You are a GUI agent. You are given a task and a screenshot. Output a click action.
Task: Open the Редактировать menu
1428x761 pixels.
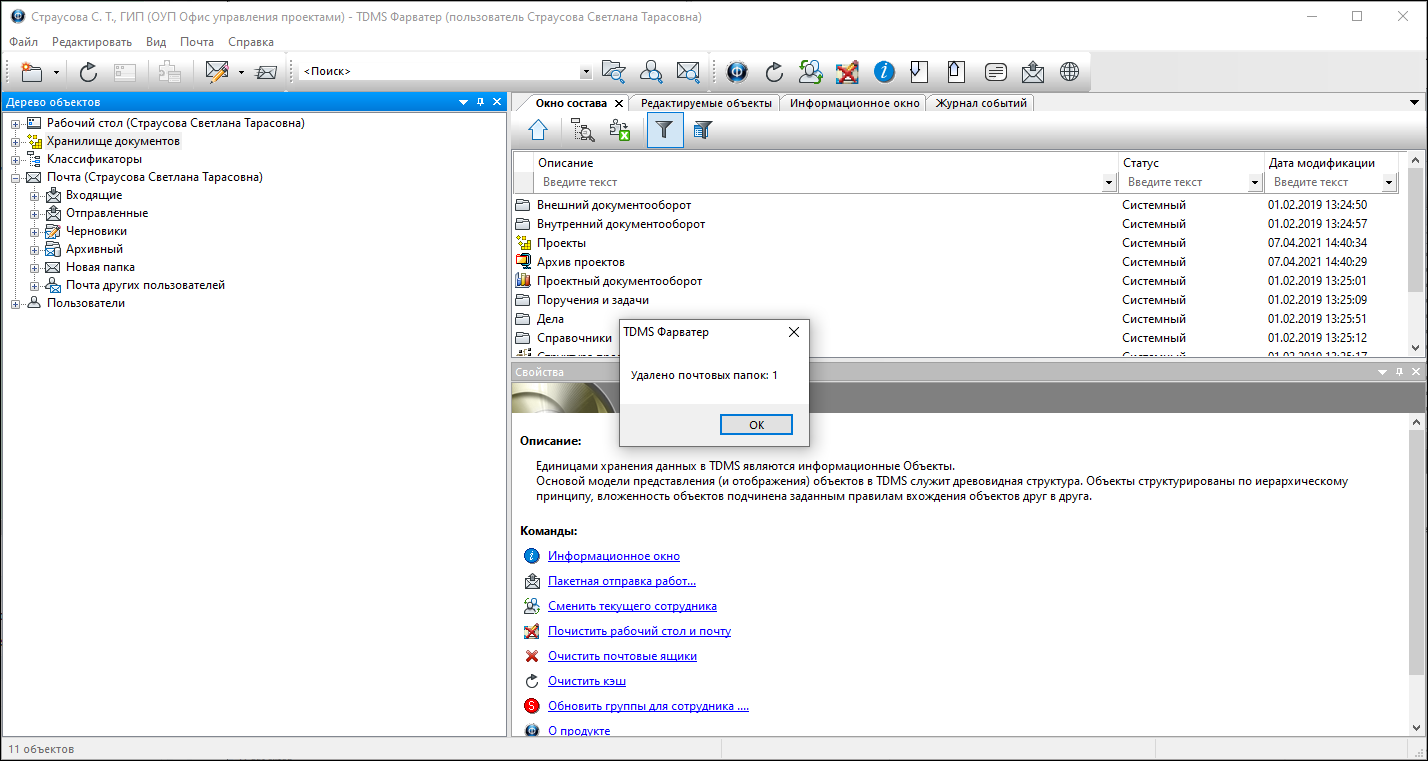coord(92,42)
